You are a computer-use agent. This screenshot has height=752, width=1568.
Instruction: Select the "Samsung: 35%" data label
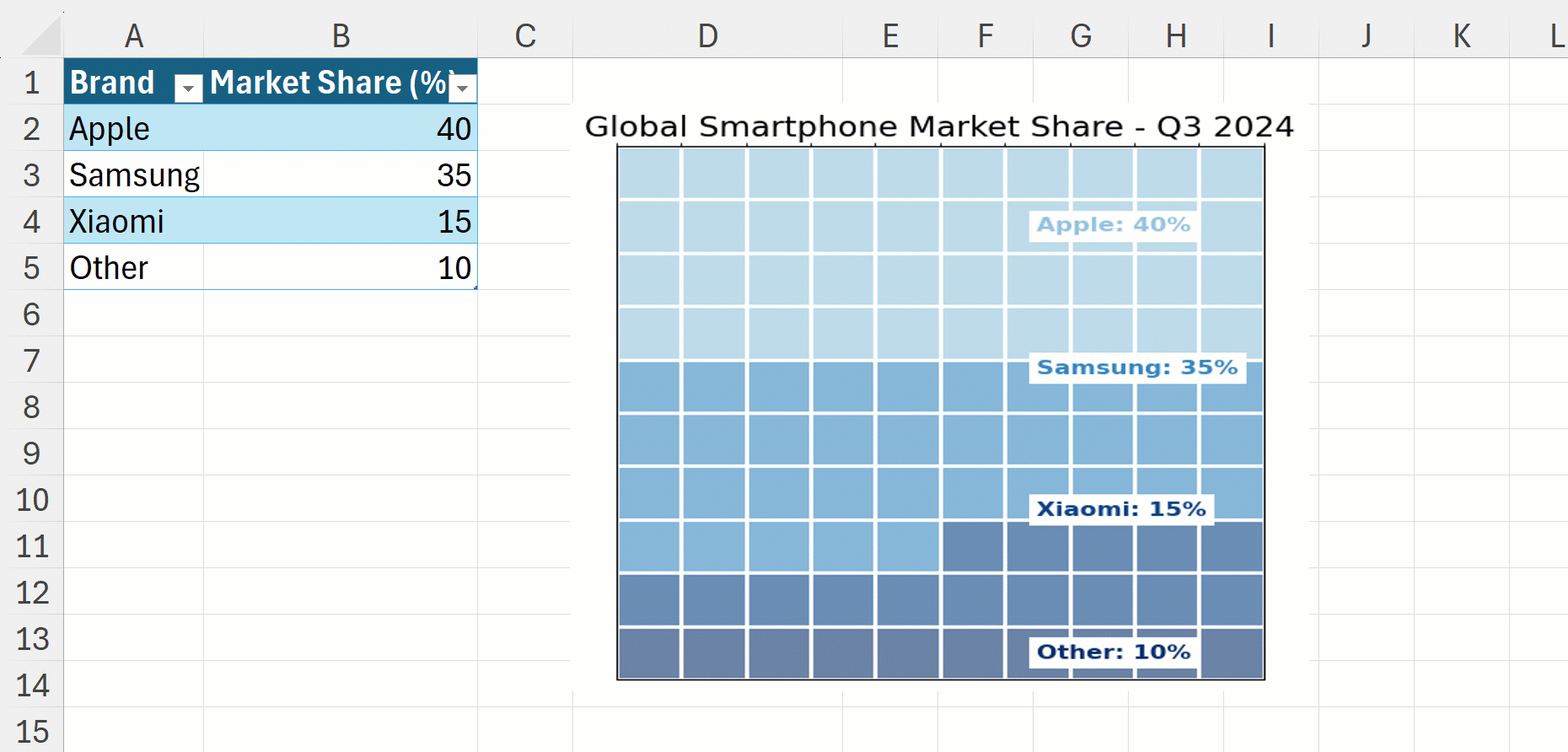(x=1136, y=368)
